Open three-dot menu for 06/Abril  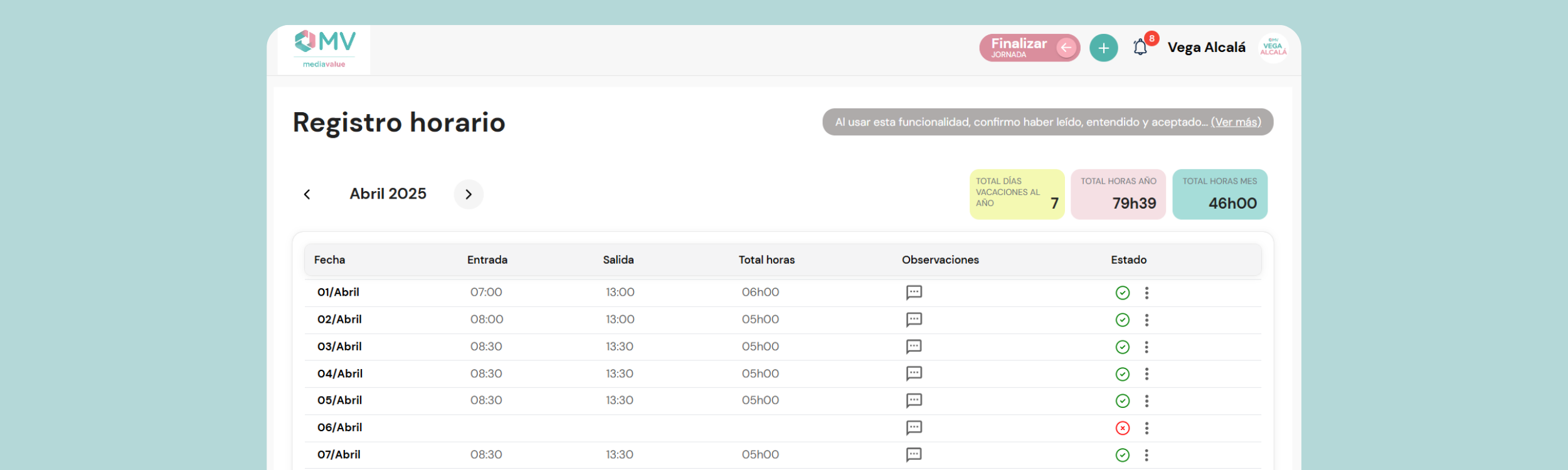pos(1147,428)
